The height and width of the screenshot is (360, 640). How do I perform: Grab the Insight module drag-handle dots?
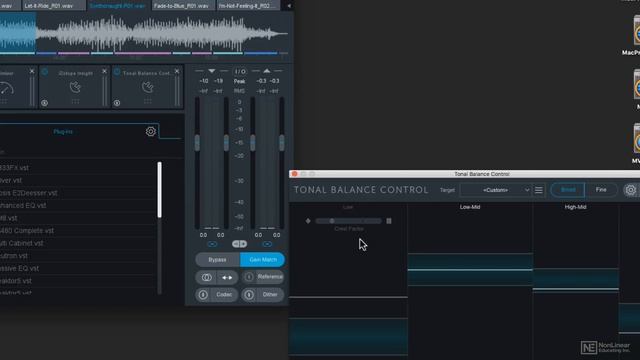[75, 102]
